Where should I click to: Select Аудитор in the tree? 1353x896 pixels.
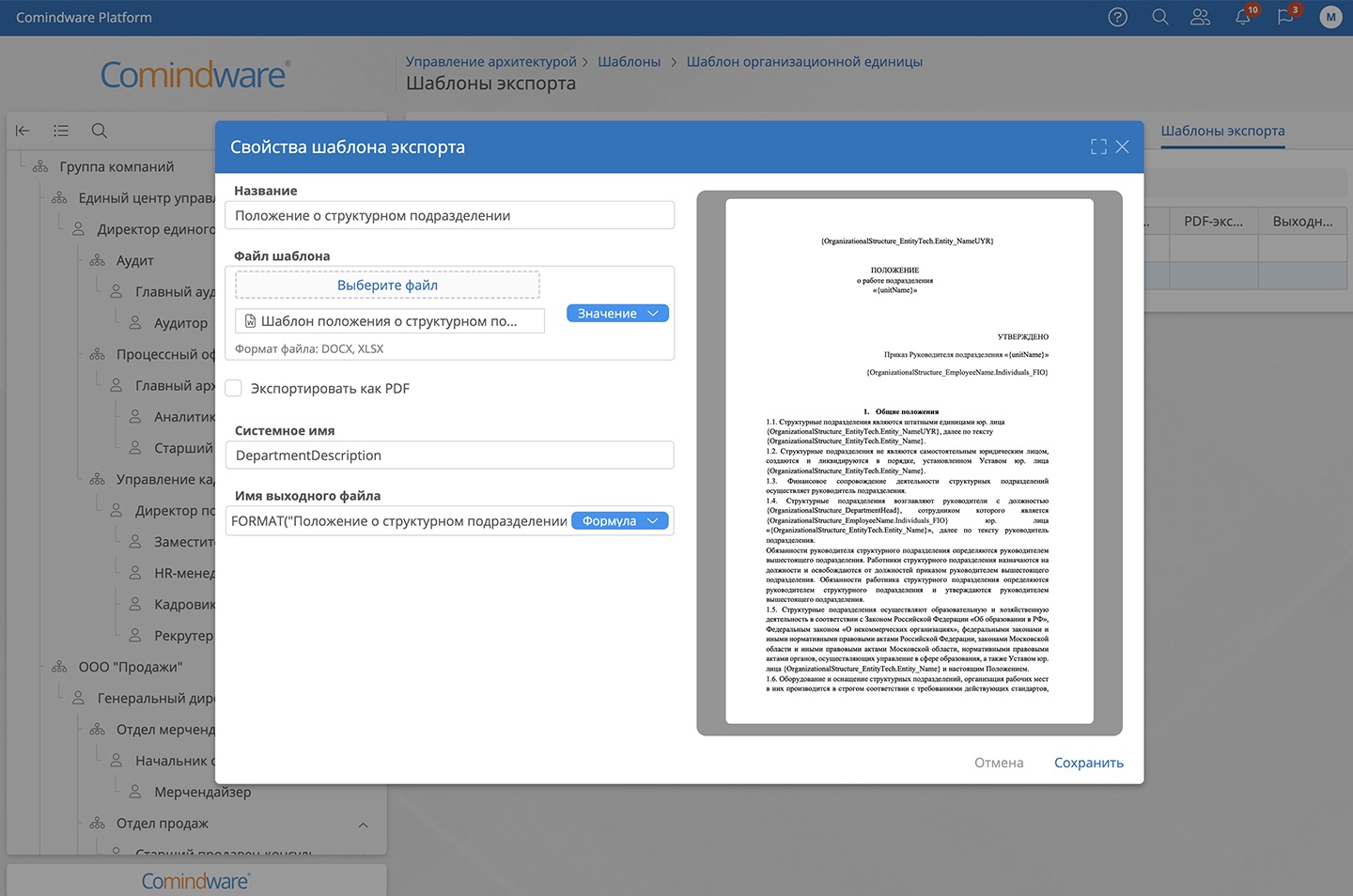[180, 323]
